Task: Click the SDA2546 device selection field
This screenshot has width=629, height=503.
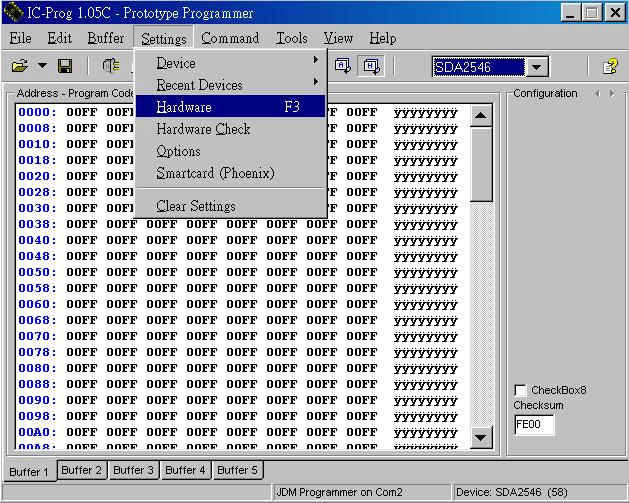Action: [x=478, y=67]
